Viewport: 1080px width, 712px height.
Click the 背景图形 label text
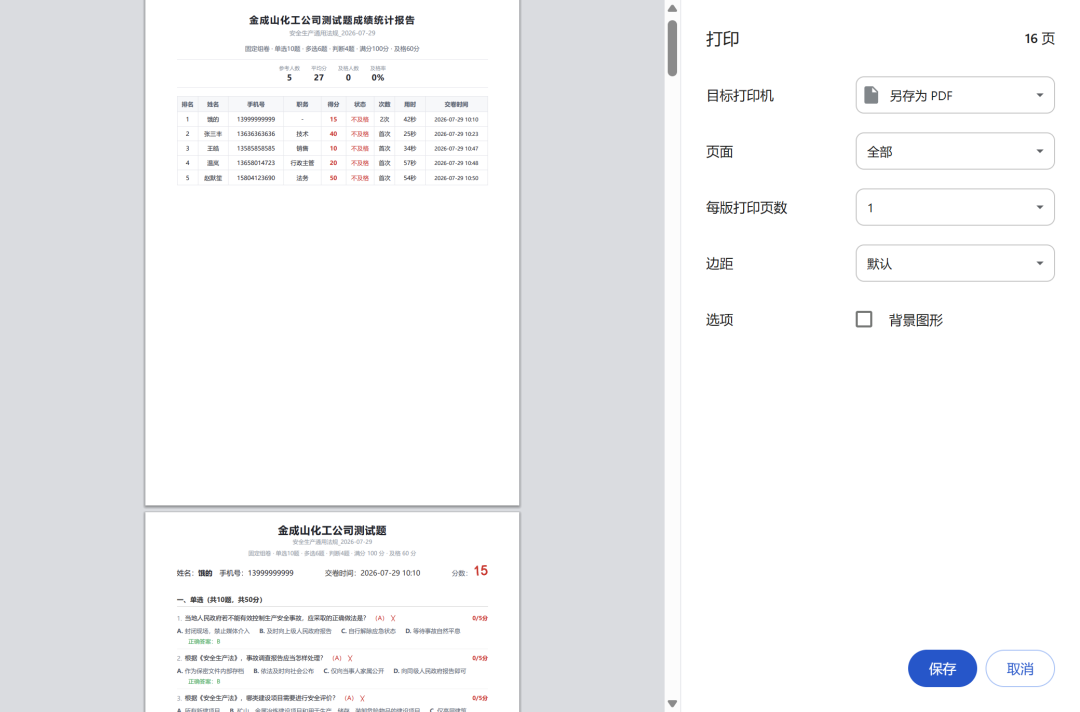915,320
